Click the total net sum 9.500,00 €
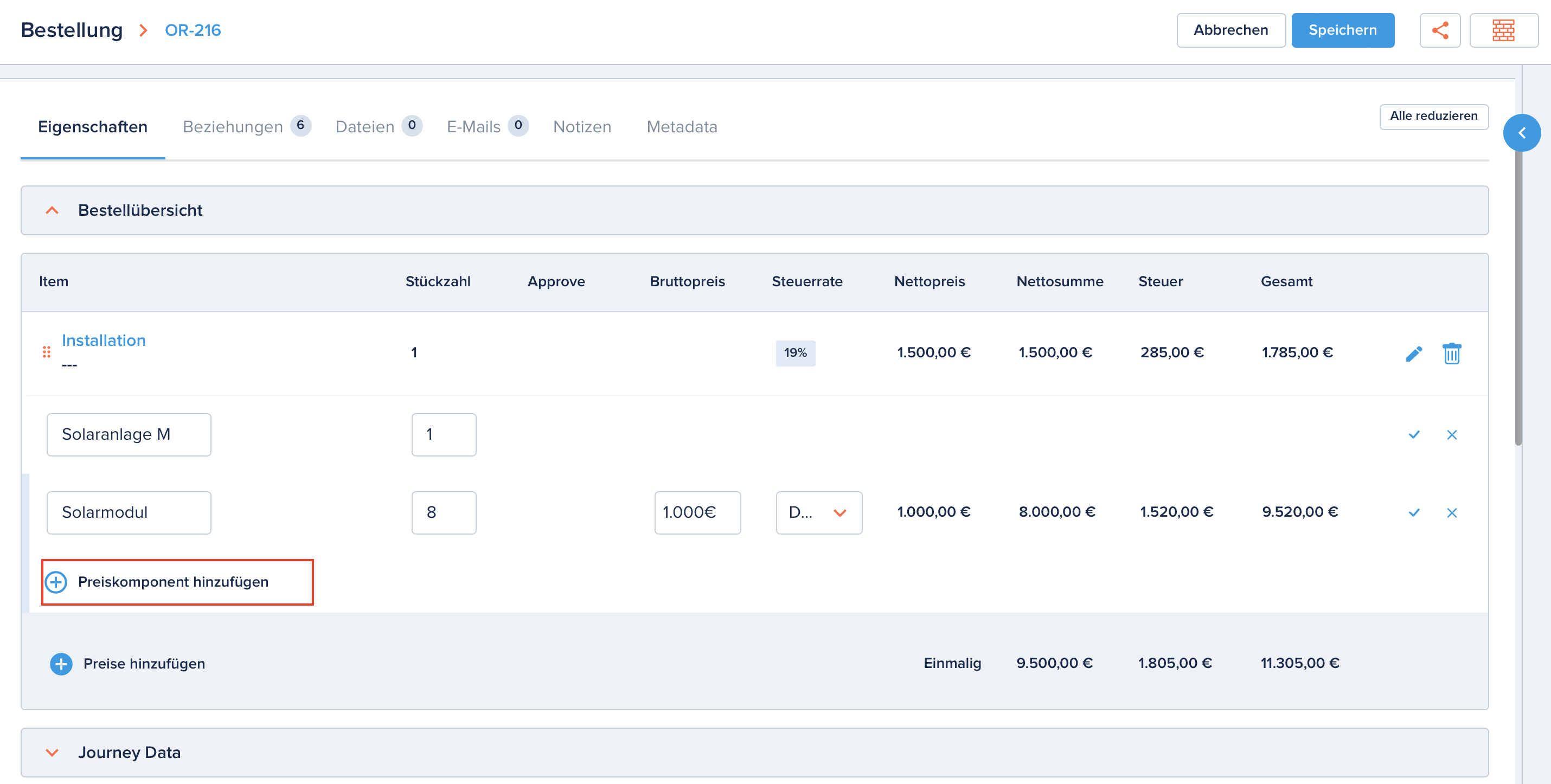 (x=1054, y=664)
